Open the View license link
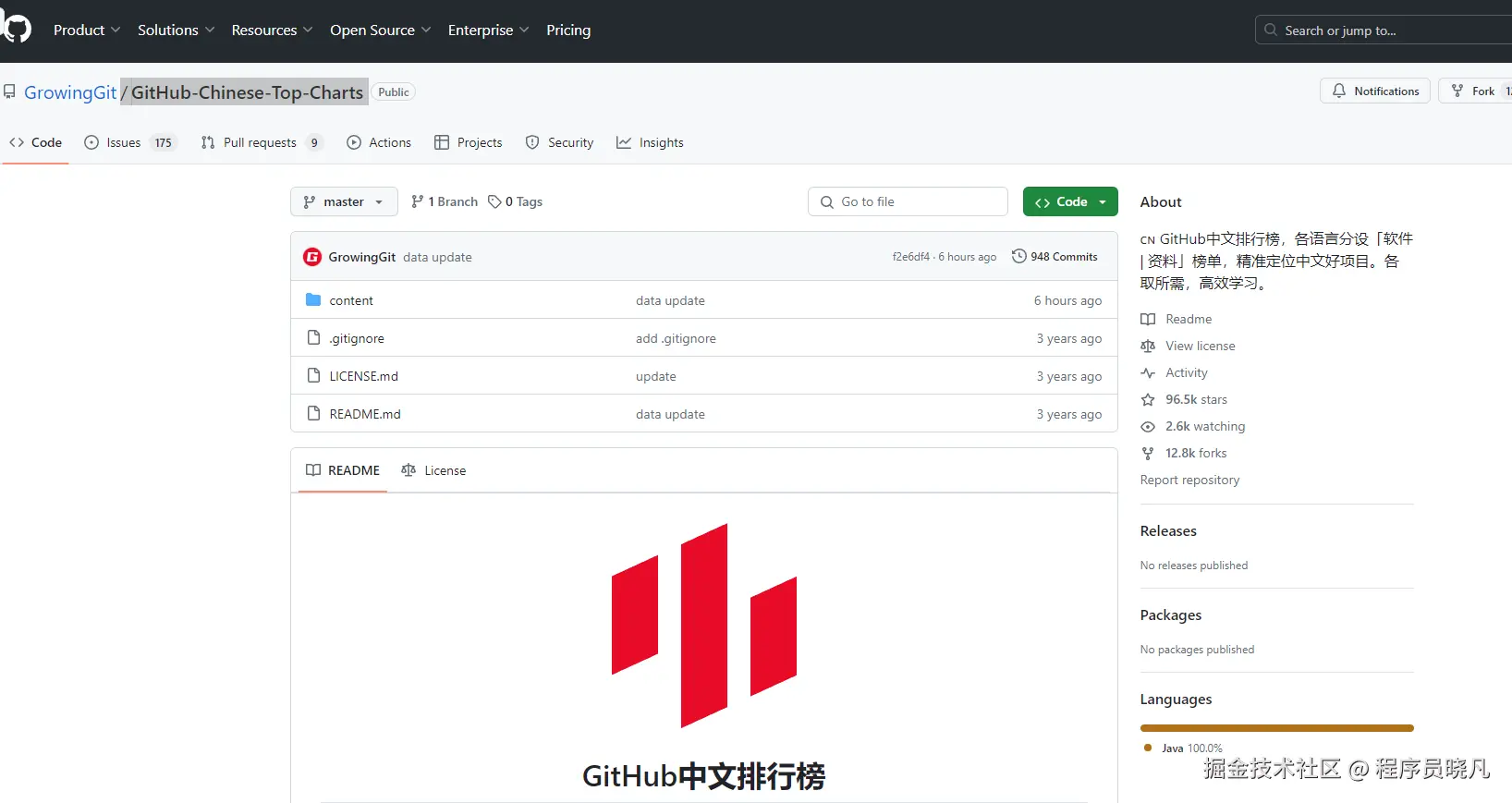The image size is (1512, 803). click(x=1200, y=346)
